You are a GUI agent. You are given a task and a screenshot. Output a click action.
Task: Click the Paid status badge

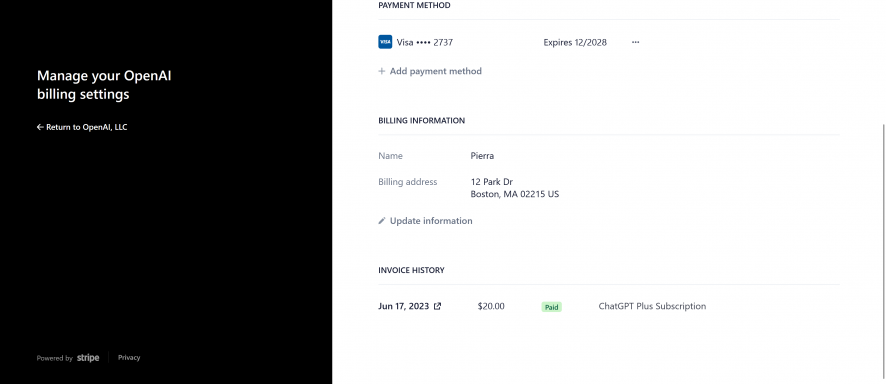(551, 307)
